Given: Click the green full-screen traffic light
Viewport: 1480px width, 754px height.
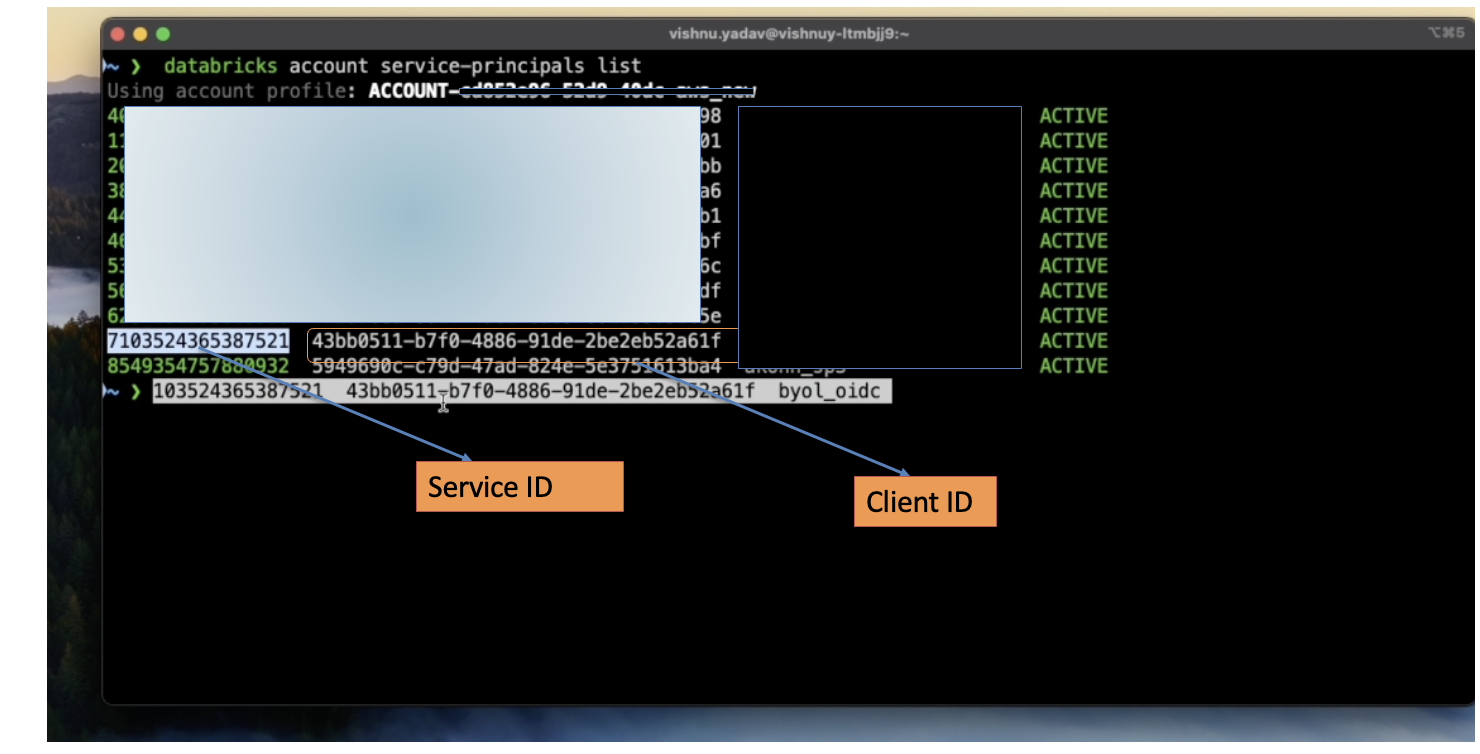Looking at the screenshot, I should [x=162, y=33].
